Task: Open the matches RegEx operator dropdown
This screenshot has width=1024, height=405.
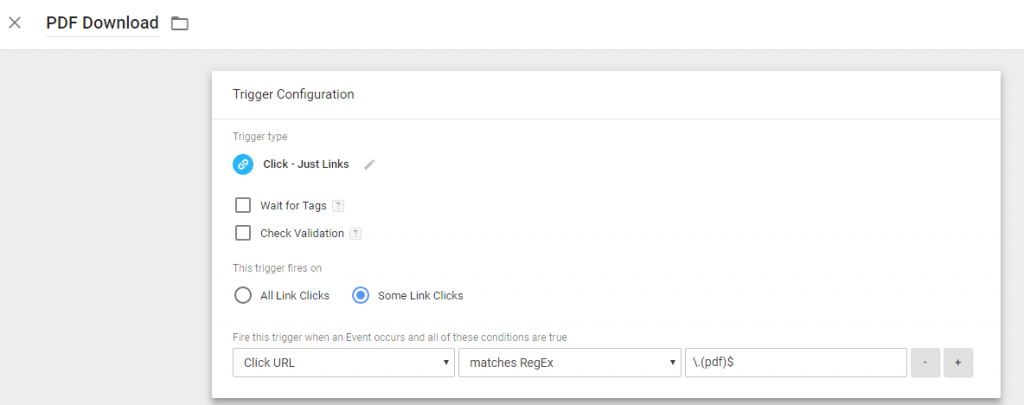Action: point(569,363)
